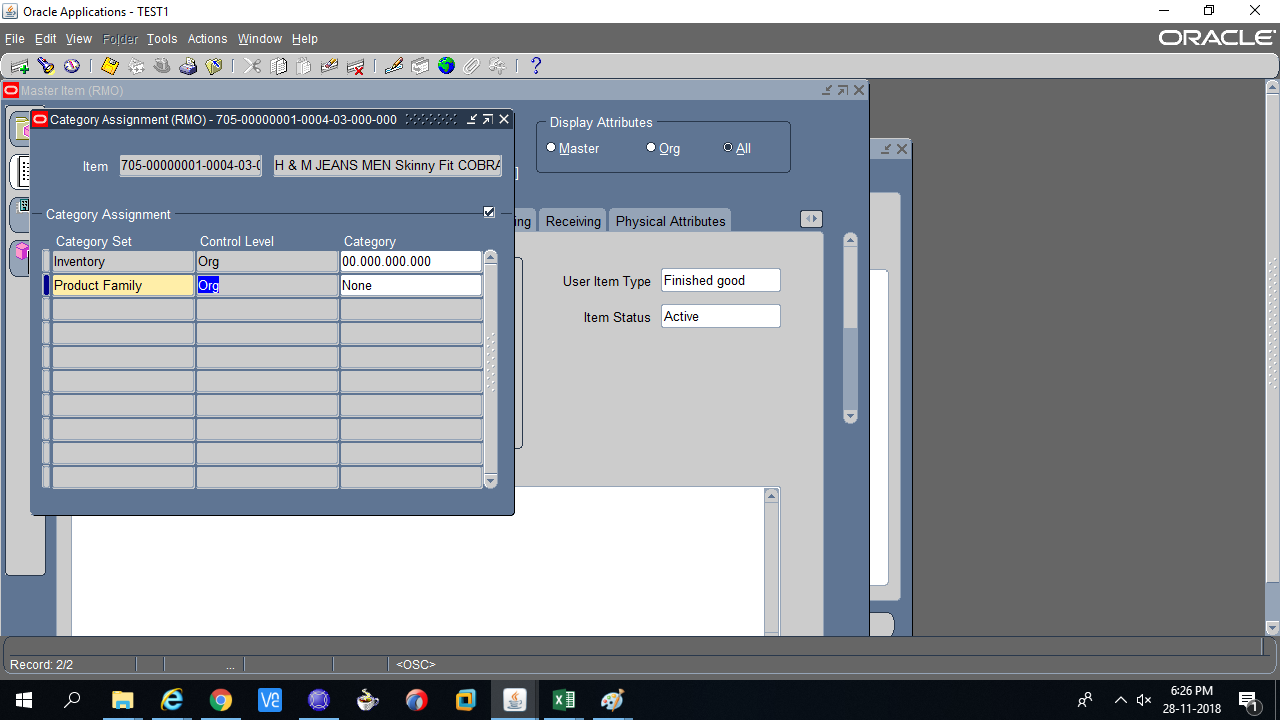Open the Show Navigator compass icon
Image resolution: width=1280 pixels, height=720 pixels.
(x=71, y=65)
